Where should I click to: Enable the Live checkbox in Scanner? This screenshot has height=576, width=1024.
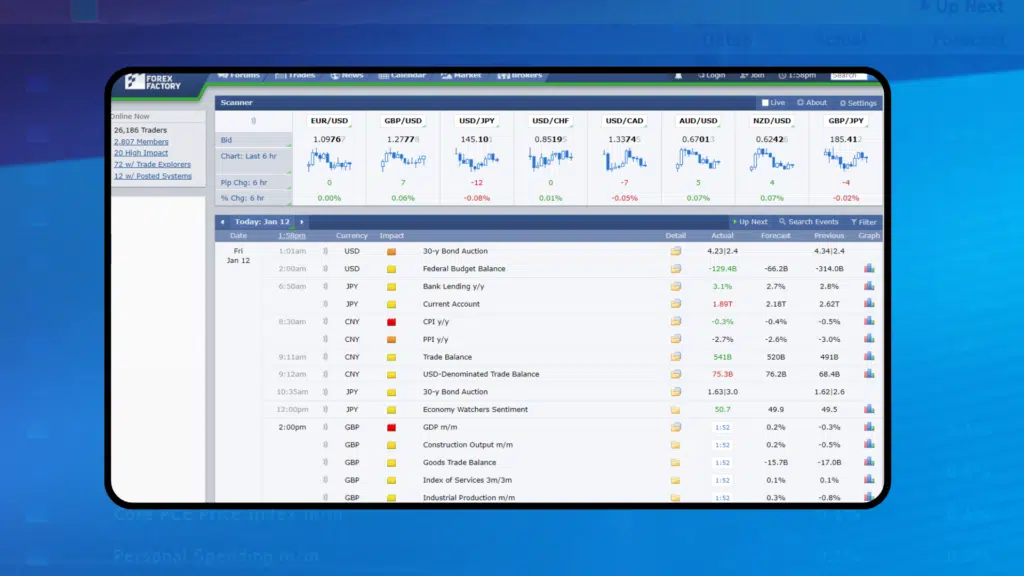[766, 103]
